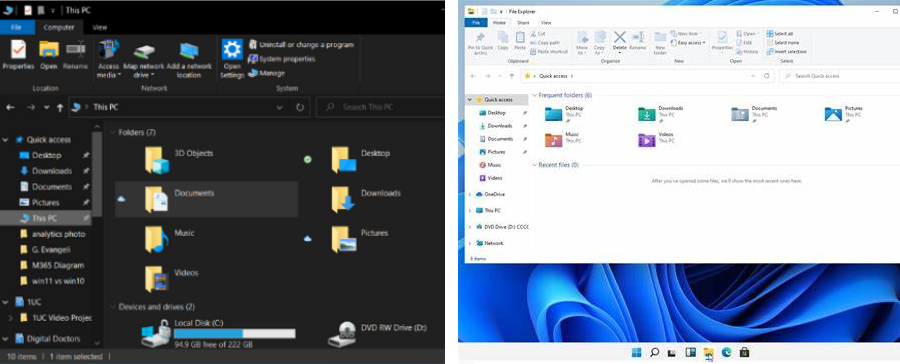Open dark window address bar history dropdown

point(279,107)
